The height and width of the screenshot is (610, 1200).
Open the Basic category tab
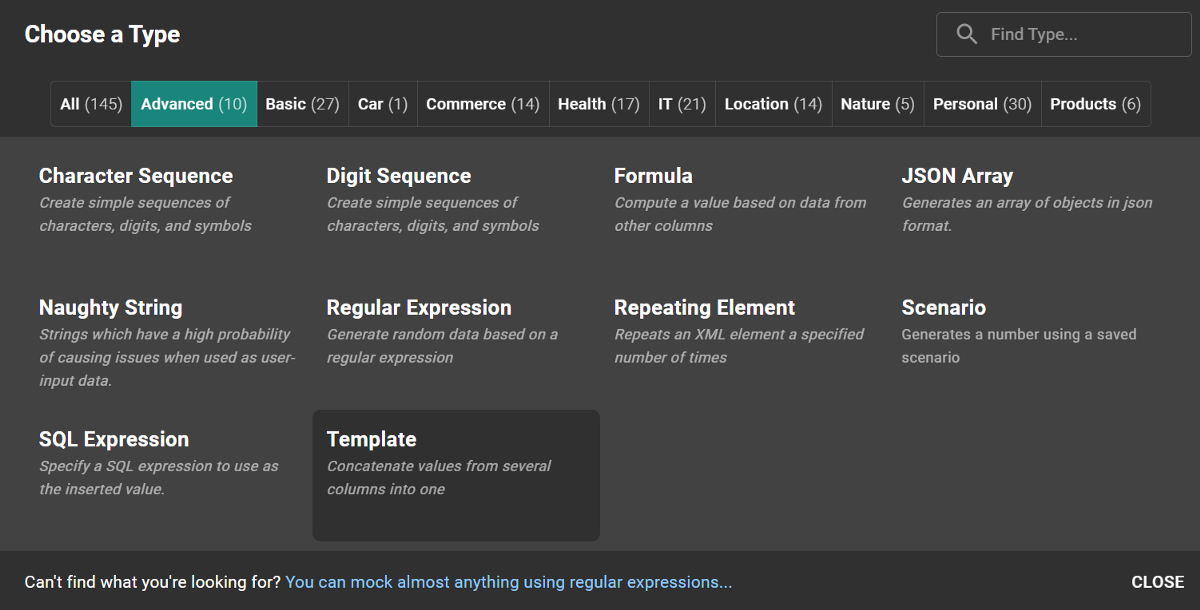pos(302,104)
